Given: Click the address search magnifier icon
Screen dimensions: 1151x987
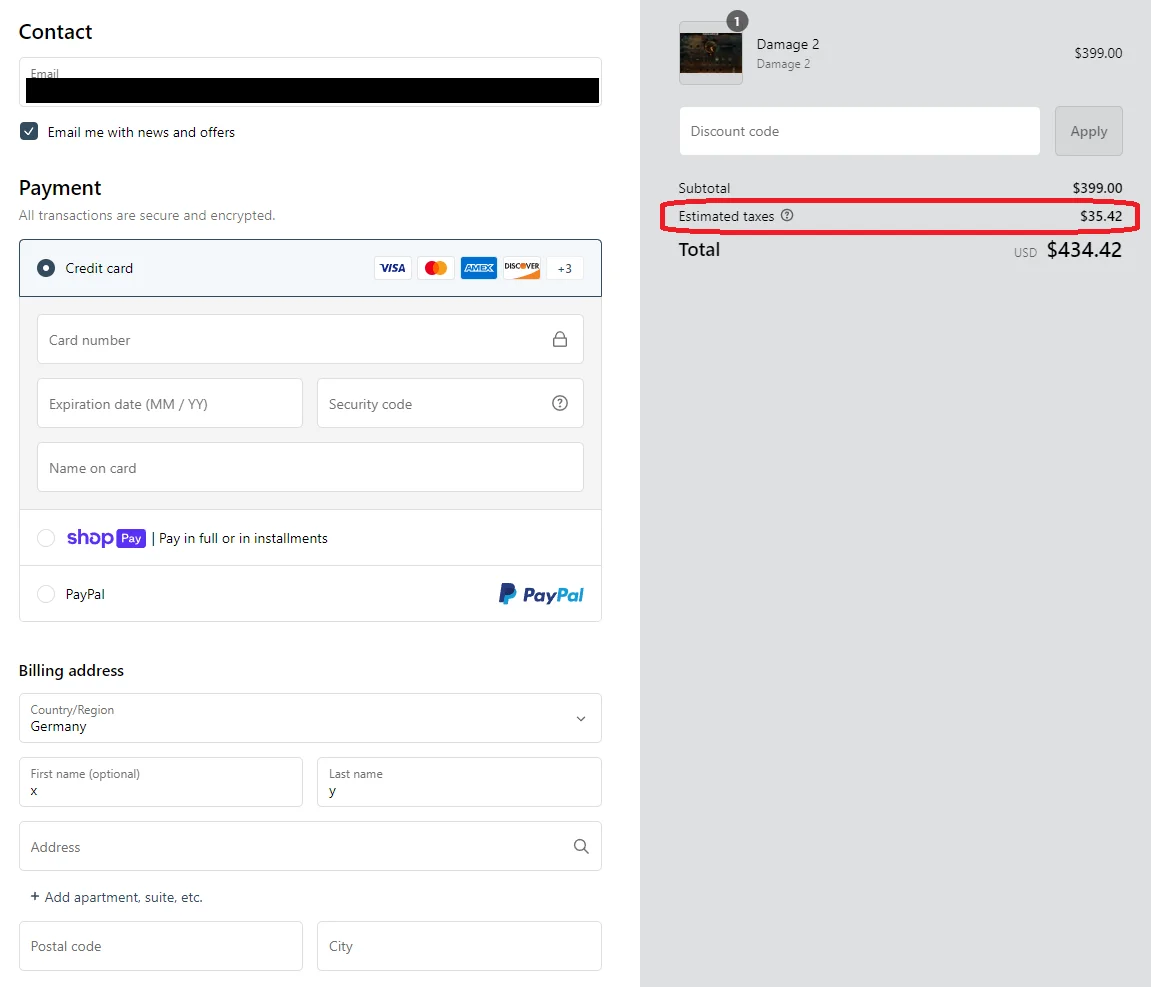Looking at the screenshot, I should click(x=581, y=846).
